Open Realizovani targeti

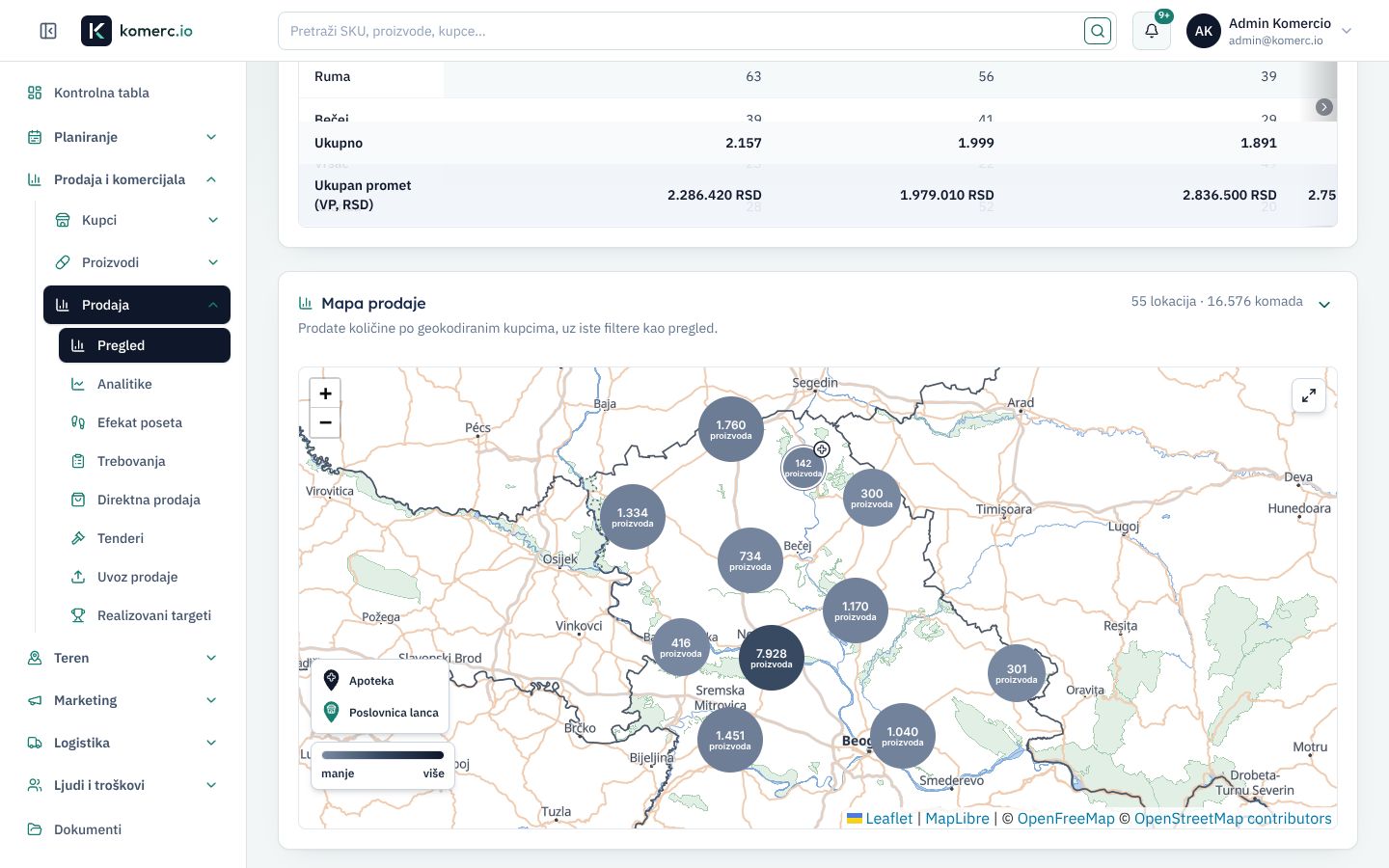(x=145, y=615)
